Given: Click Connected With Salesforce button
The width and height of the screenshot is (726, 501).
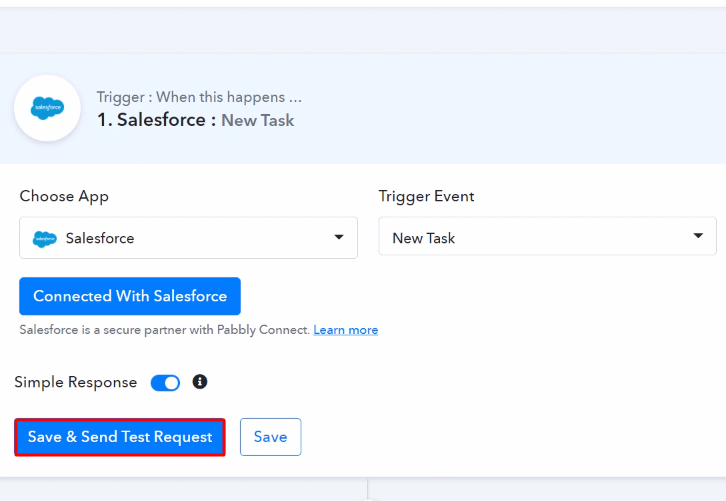Looking at the screenshot, I should (130, 296).
